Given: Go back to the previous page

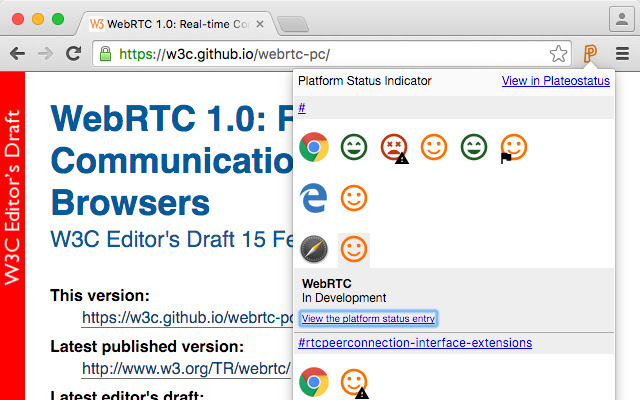Looking at the screenshot, I should point(19,54).
